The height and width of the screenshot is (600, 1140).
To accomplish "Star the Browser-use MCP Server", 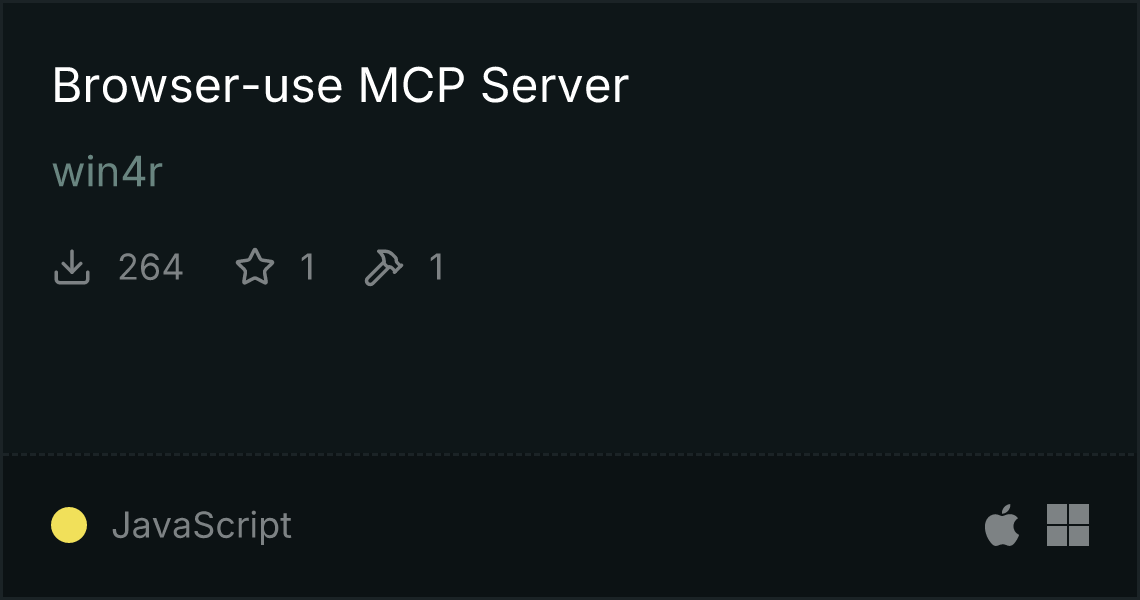I will (255, 266).
